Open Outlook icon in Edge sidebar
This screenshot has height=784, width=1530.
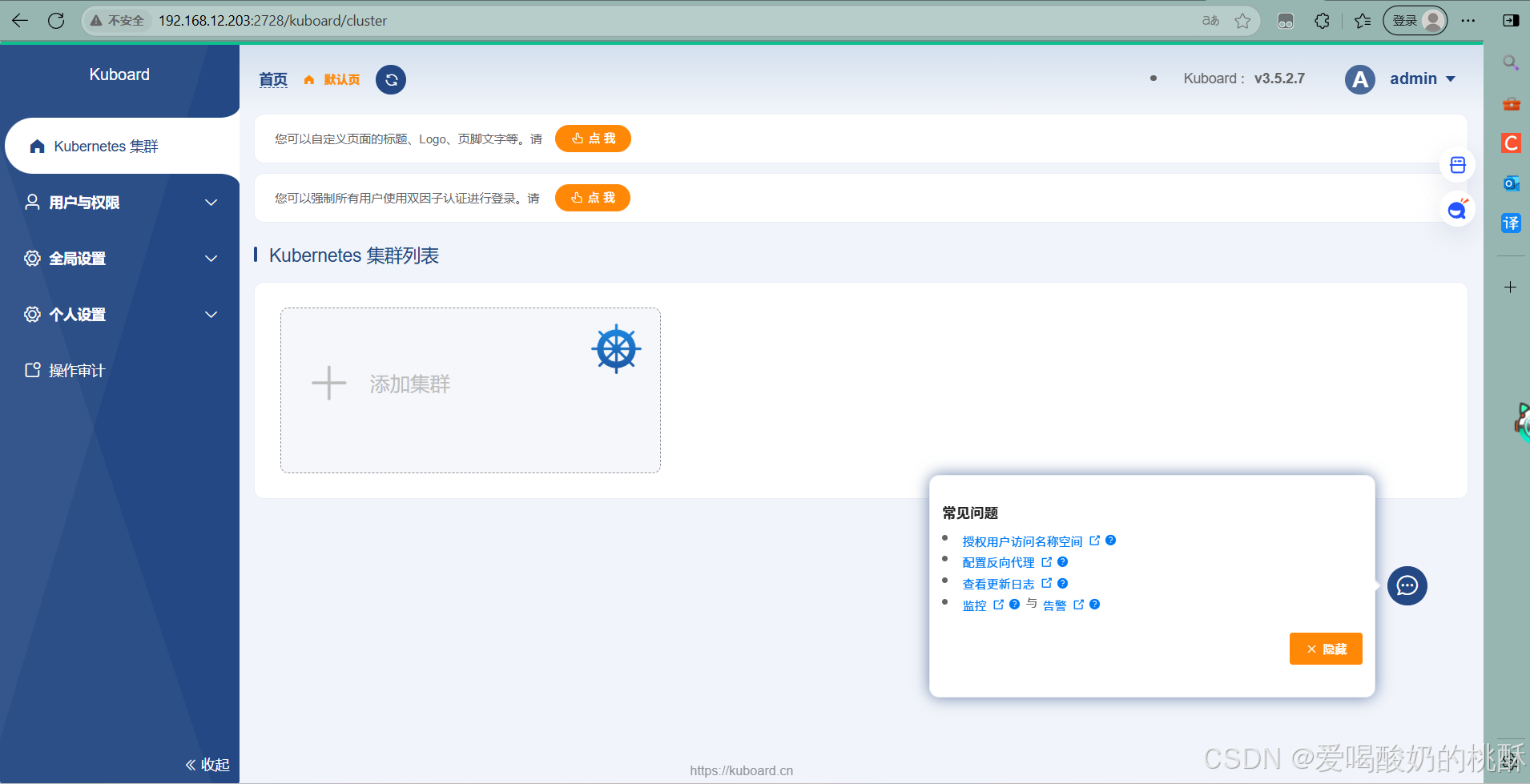click(1511, 183)
